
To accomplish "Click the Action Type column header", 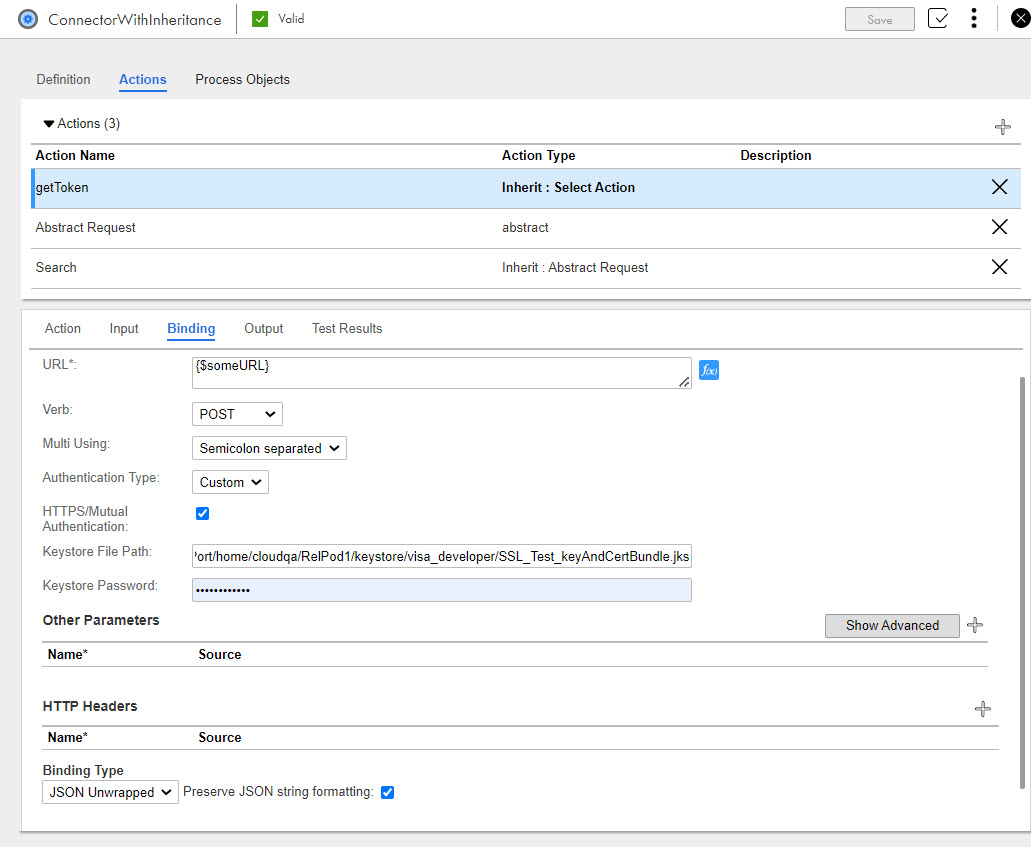I will [539, 156].
